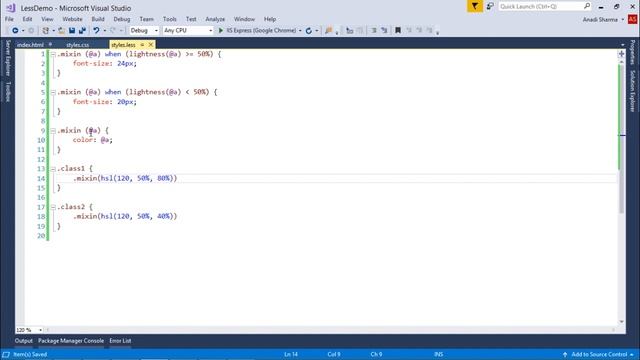Open the IIS Express browser dropdown arrow
The height and width of the screenshot is (360, 640).
(300, 31)
